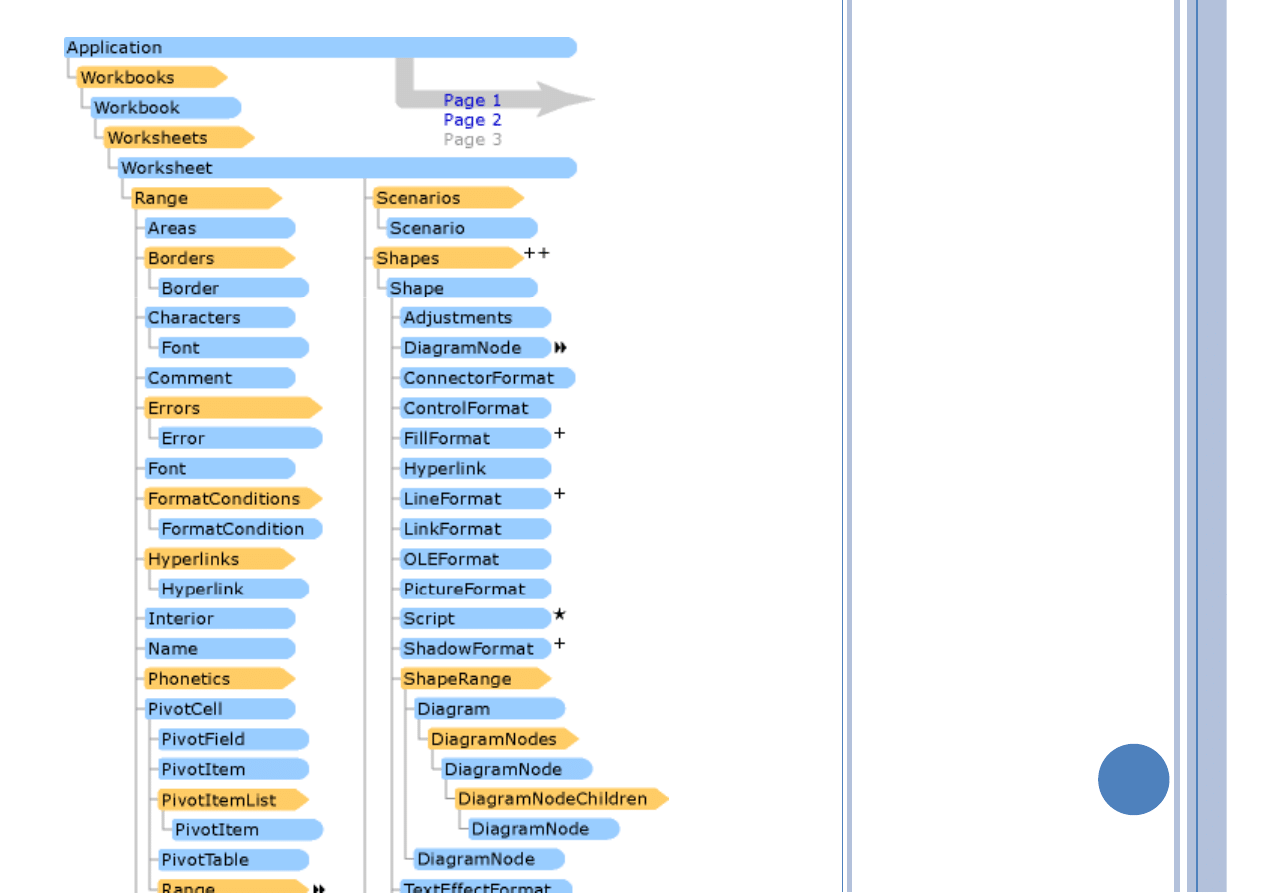The width and height of the screenshot is (1263, 893).
Task: Click the plus sign beside ShadowFormat
Action: (x=560, y=643)
